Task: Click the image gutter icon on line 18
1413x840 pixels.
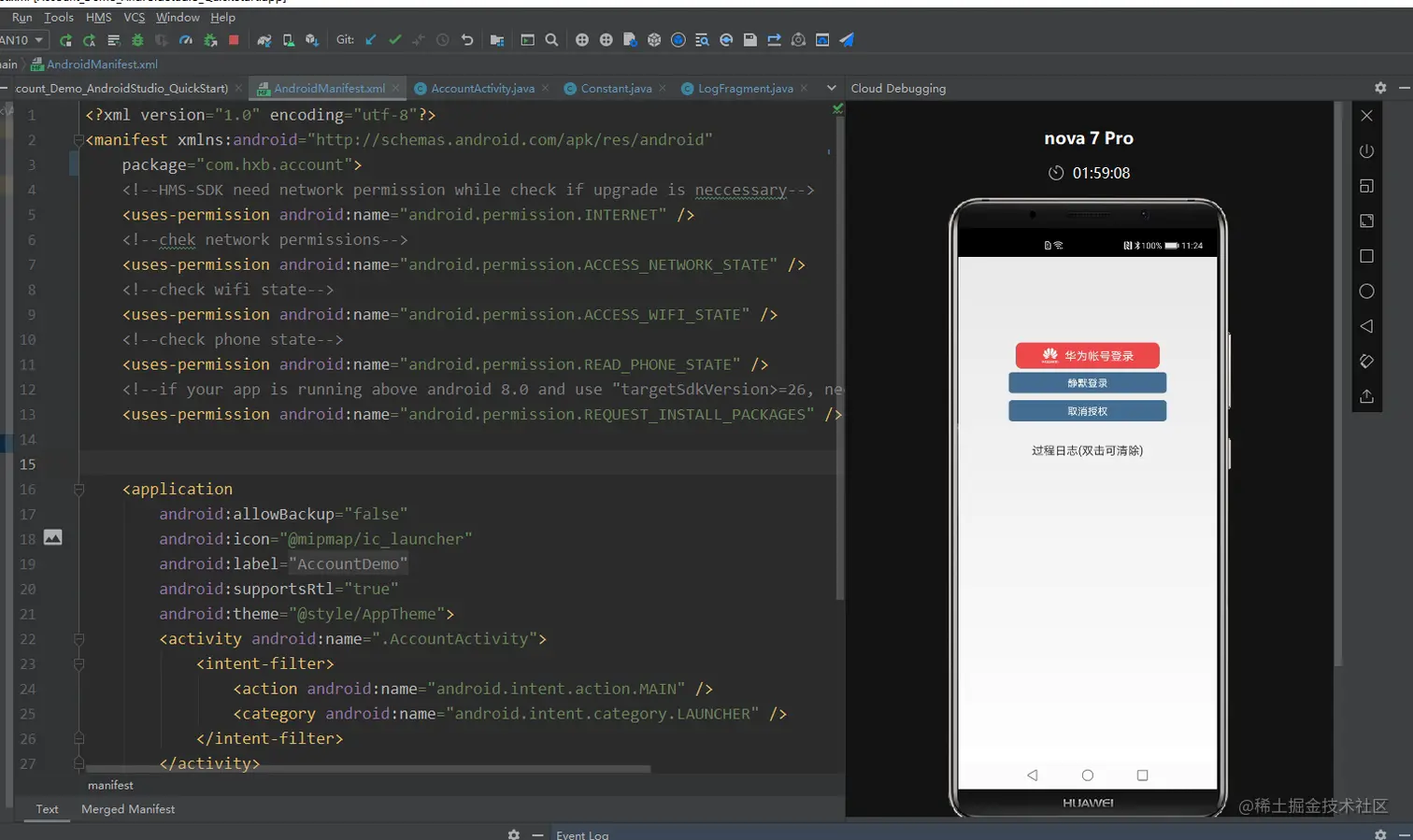Action: click(x=53, y=537)
